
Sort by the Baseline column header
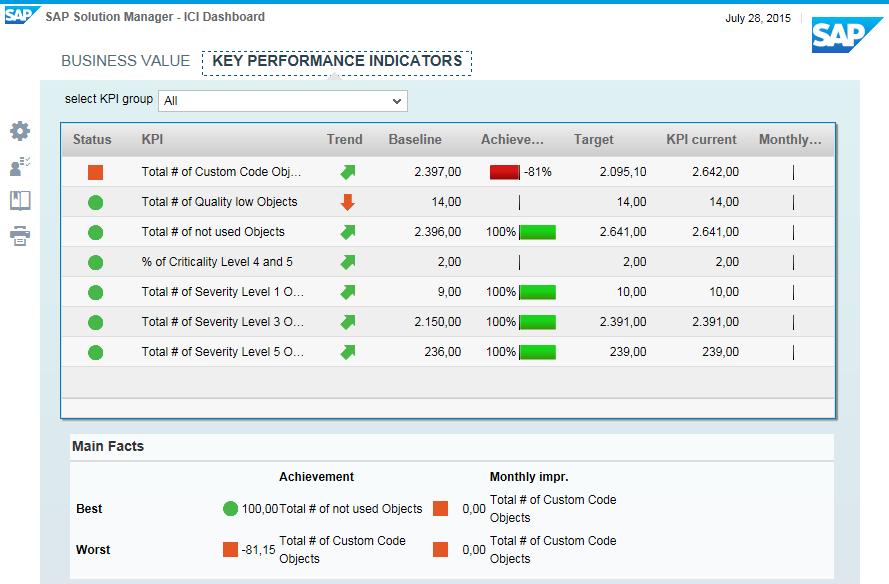[x=414, y=139]
